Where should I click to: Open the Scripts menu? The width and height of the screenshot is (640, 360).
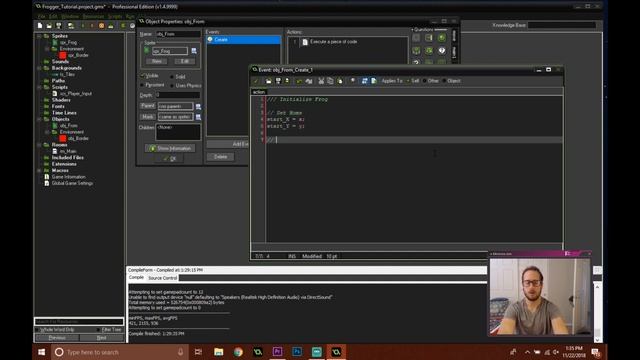click(115, 16)
